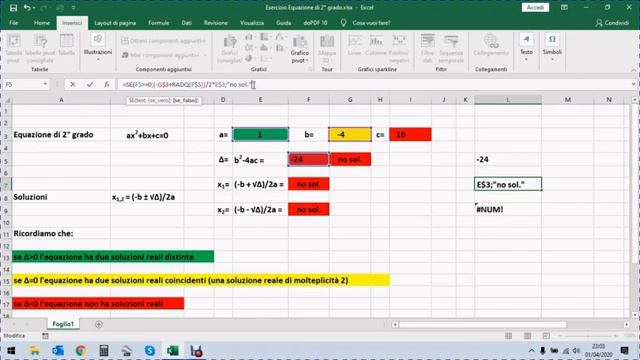Click Grafici consigliati button
Viewport: 640px width, 360px height.
point(229,49)
